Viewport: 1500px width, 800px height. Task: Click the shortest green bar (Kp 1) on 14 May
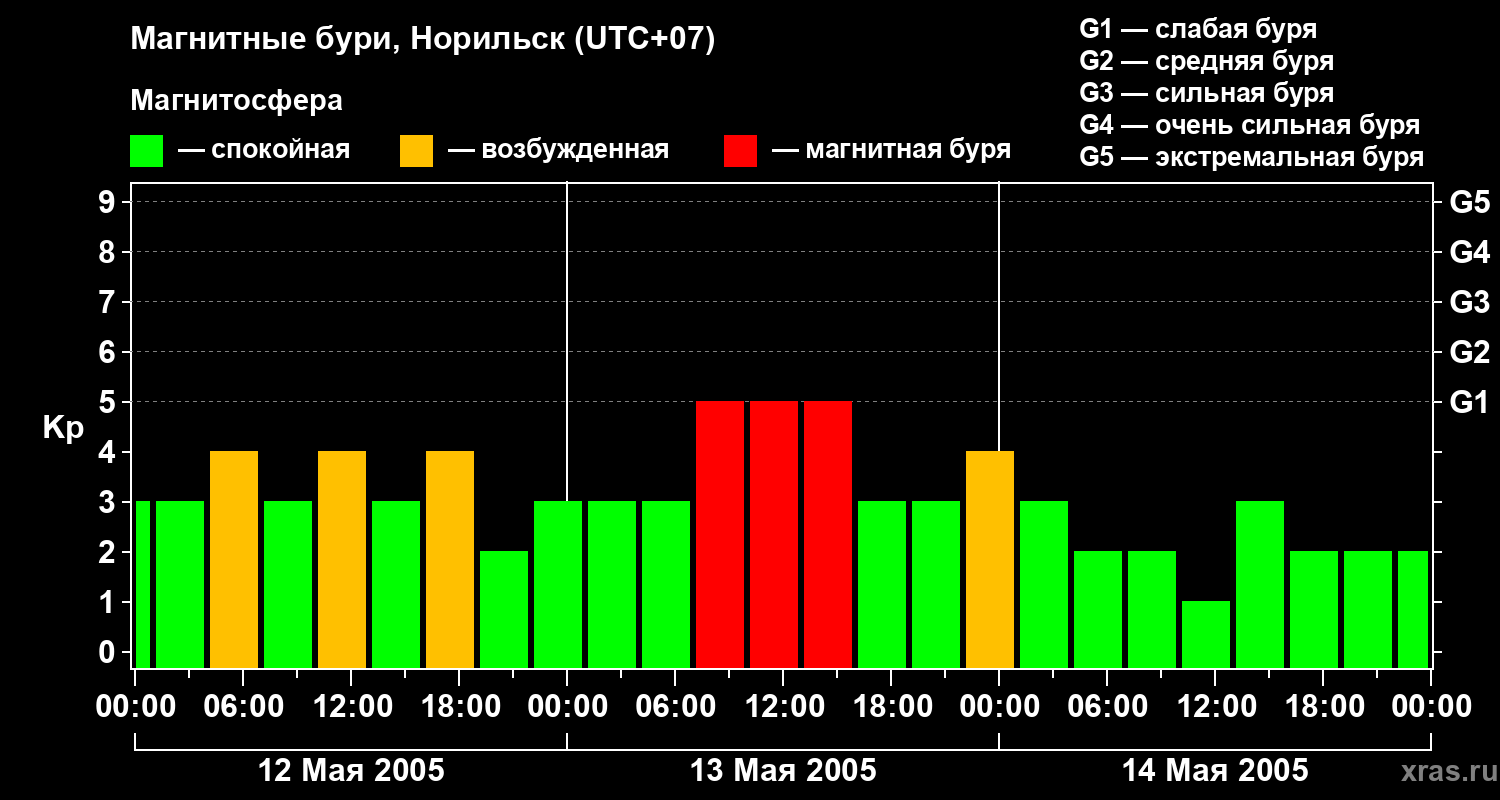pyautogui.click(x=1206, y=635)
